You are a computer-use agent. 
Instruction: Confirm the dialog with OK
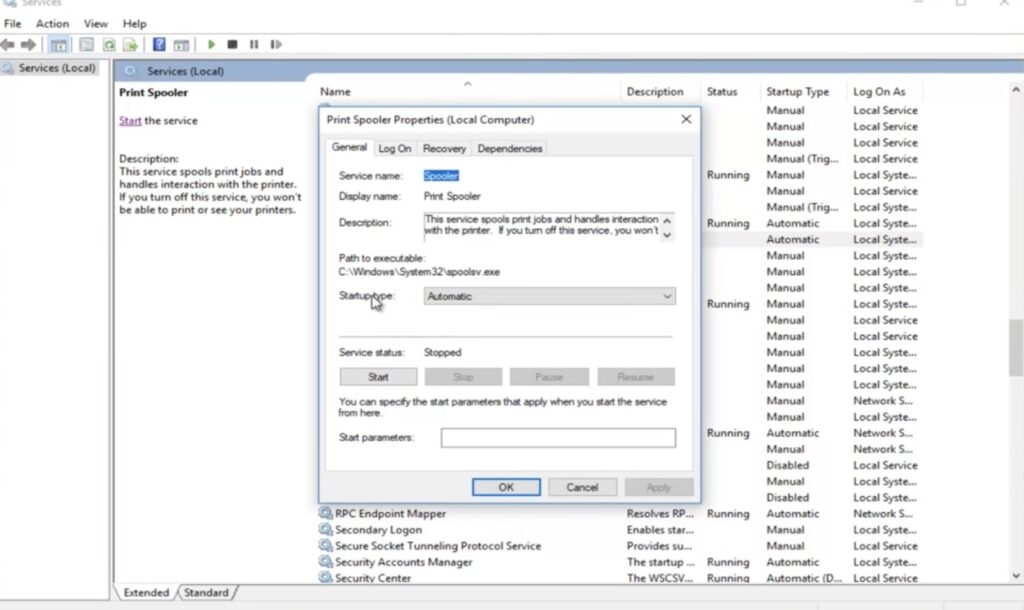click(506, 487)
